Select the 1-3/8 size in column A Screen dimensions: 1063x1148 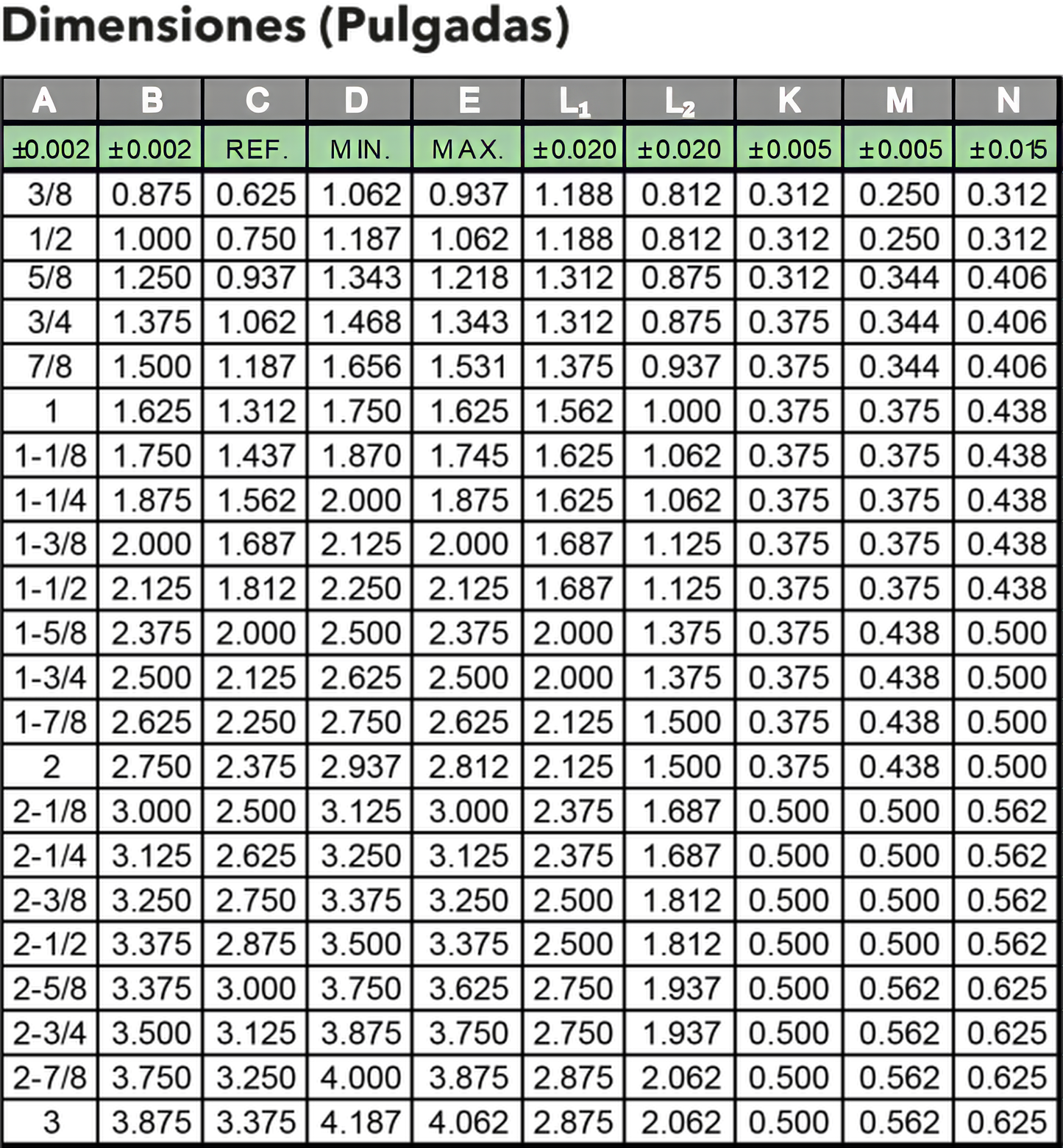coord(50,544)
